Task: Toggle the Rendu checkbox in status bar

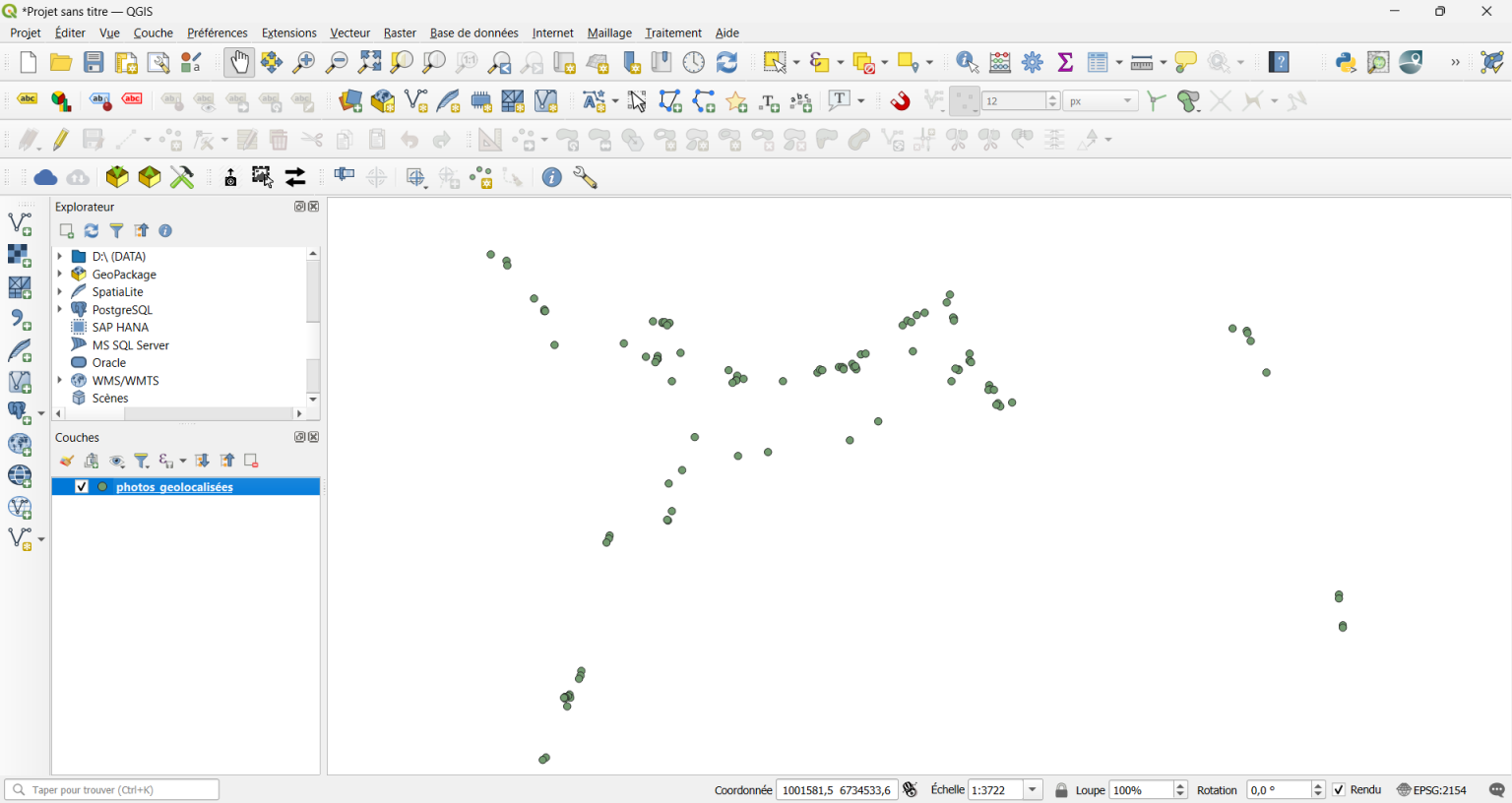Action: click(1339, 789)
